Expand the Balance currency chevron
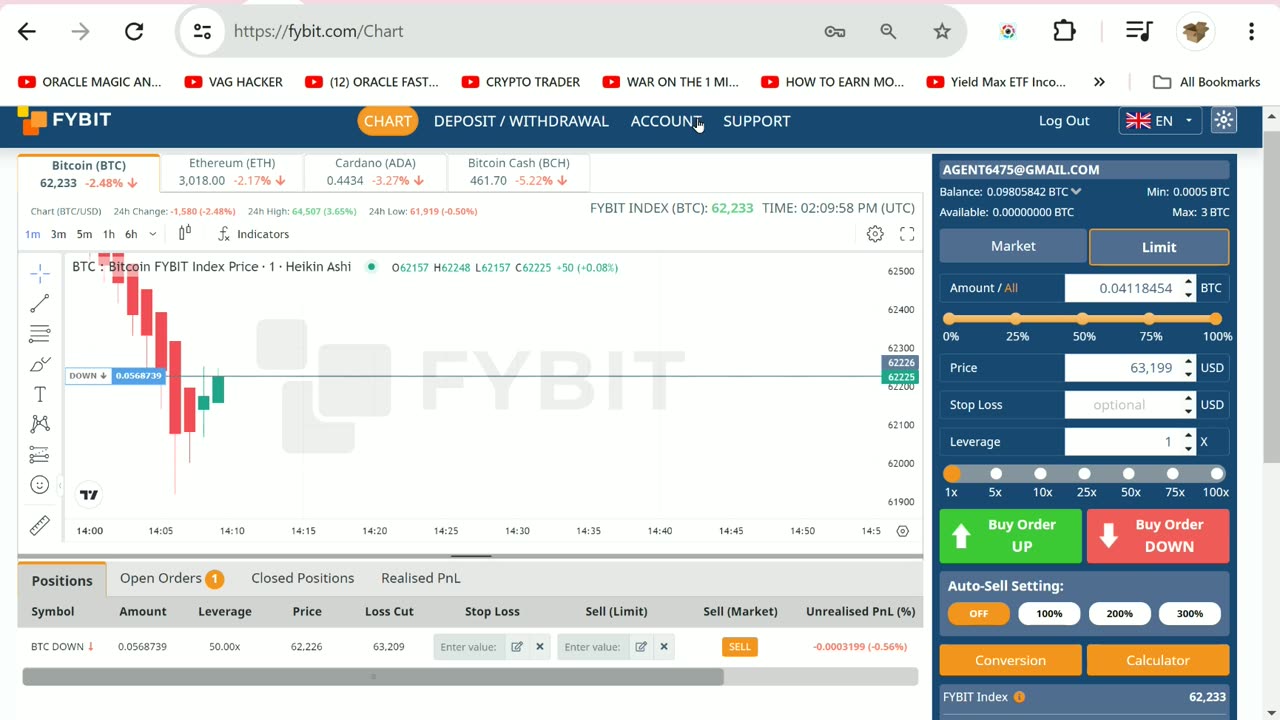Viewport: 1280px width, 720px height. 1076,191
